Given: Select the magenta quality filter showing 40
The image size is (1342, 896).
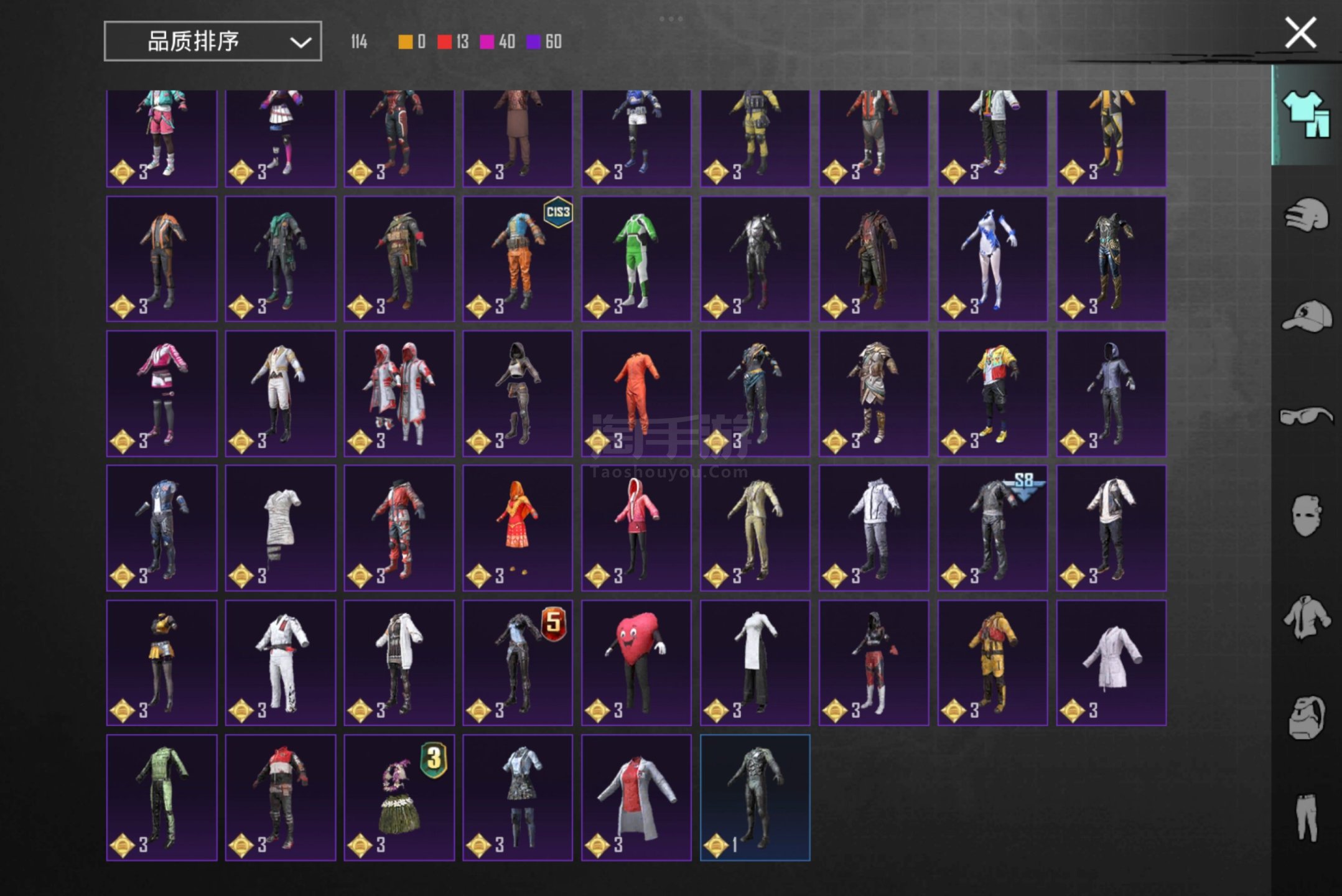Looking at the screenshot, I should pyautogui.click(x=487, y=42).
